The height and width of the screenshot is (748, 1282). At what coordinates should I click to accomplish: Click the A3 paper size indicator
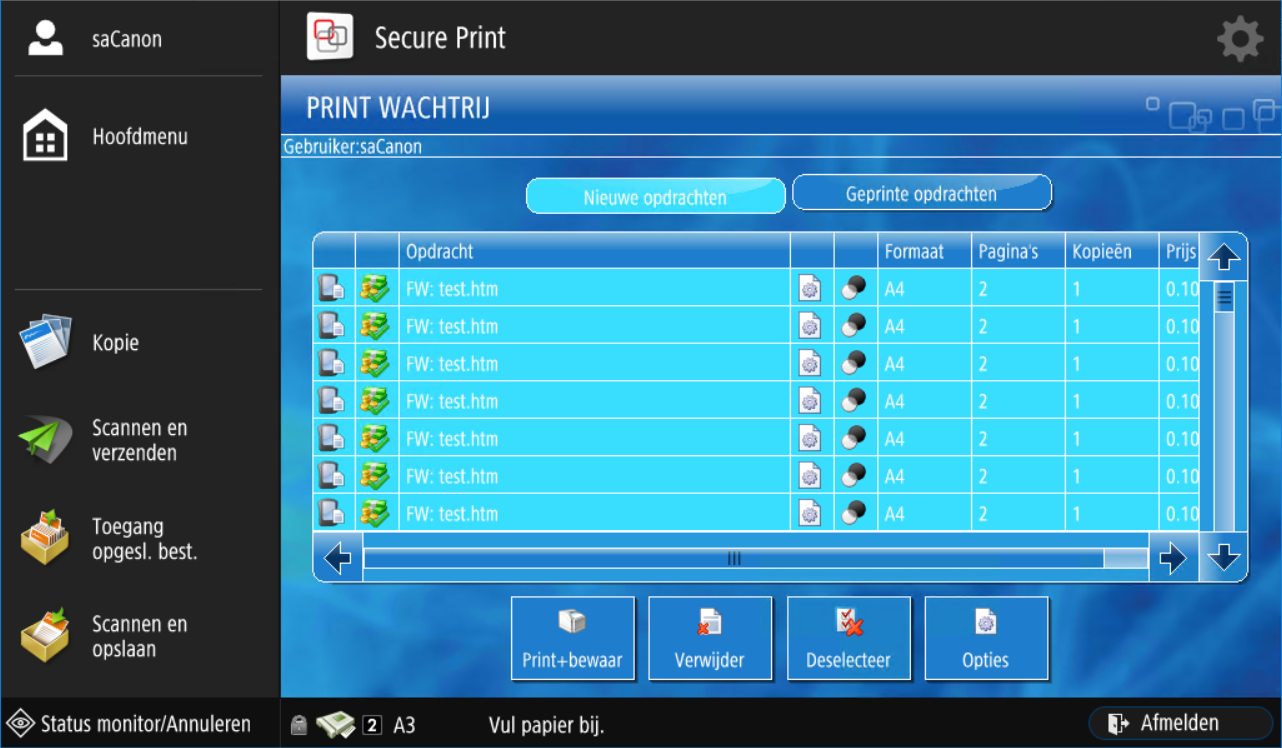404,725
